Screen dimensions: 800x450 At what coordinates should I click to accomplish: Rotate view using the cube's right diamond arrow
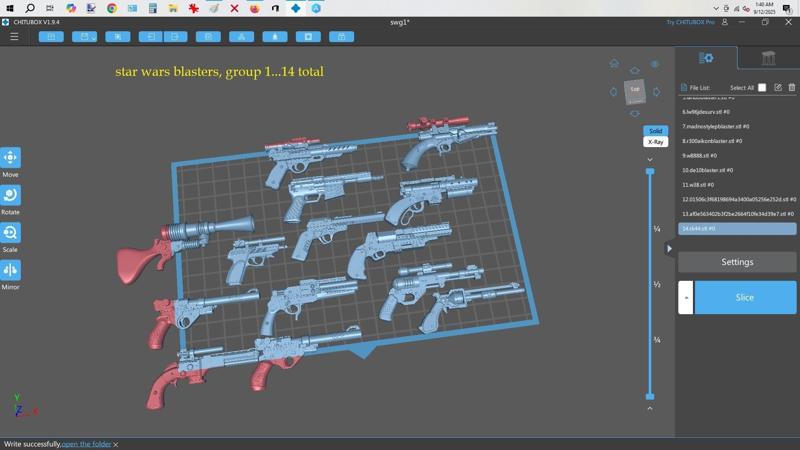(x=657, y=92)
